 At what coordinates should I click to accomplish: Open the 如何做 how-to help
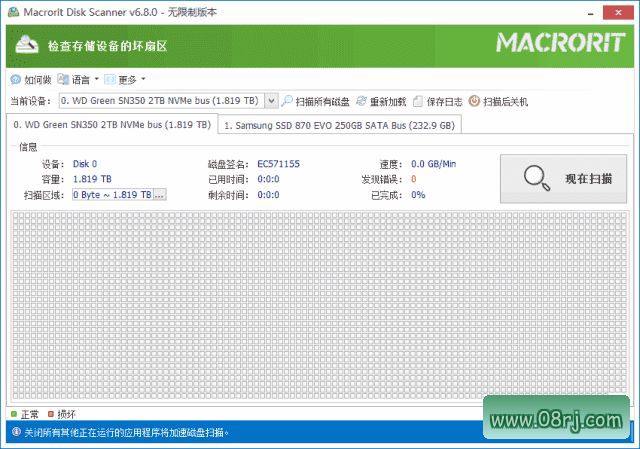coord(31,80)
